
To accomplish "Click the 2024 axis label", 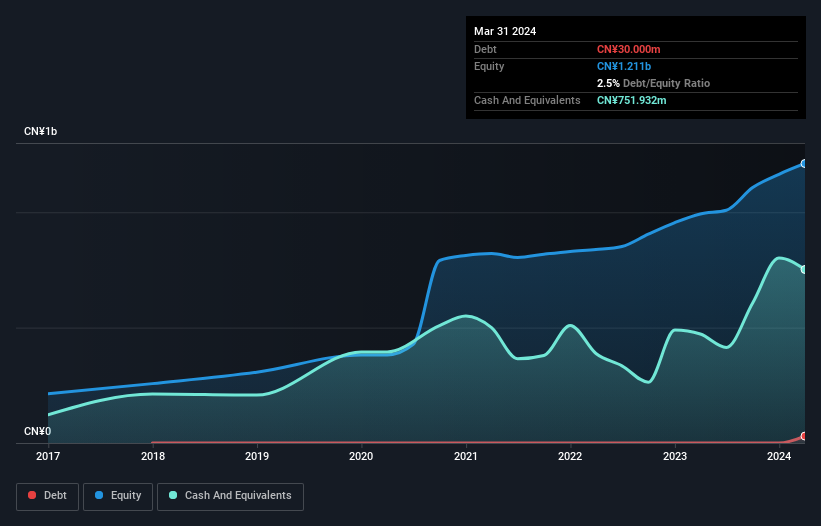I will pos(779,456).
